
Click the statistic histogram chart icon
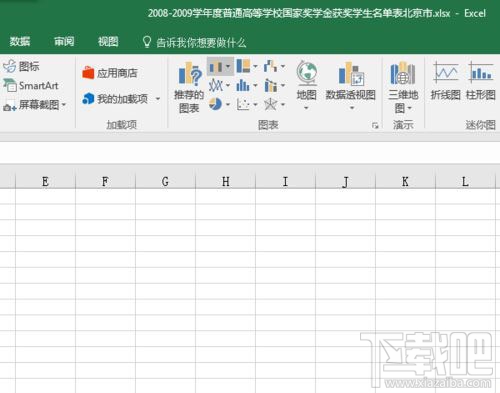click(243, 86)
